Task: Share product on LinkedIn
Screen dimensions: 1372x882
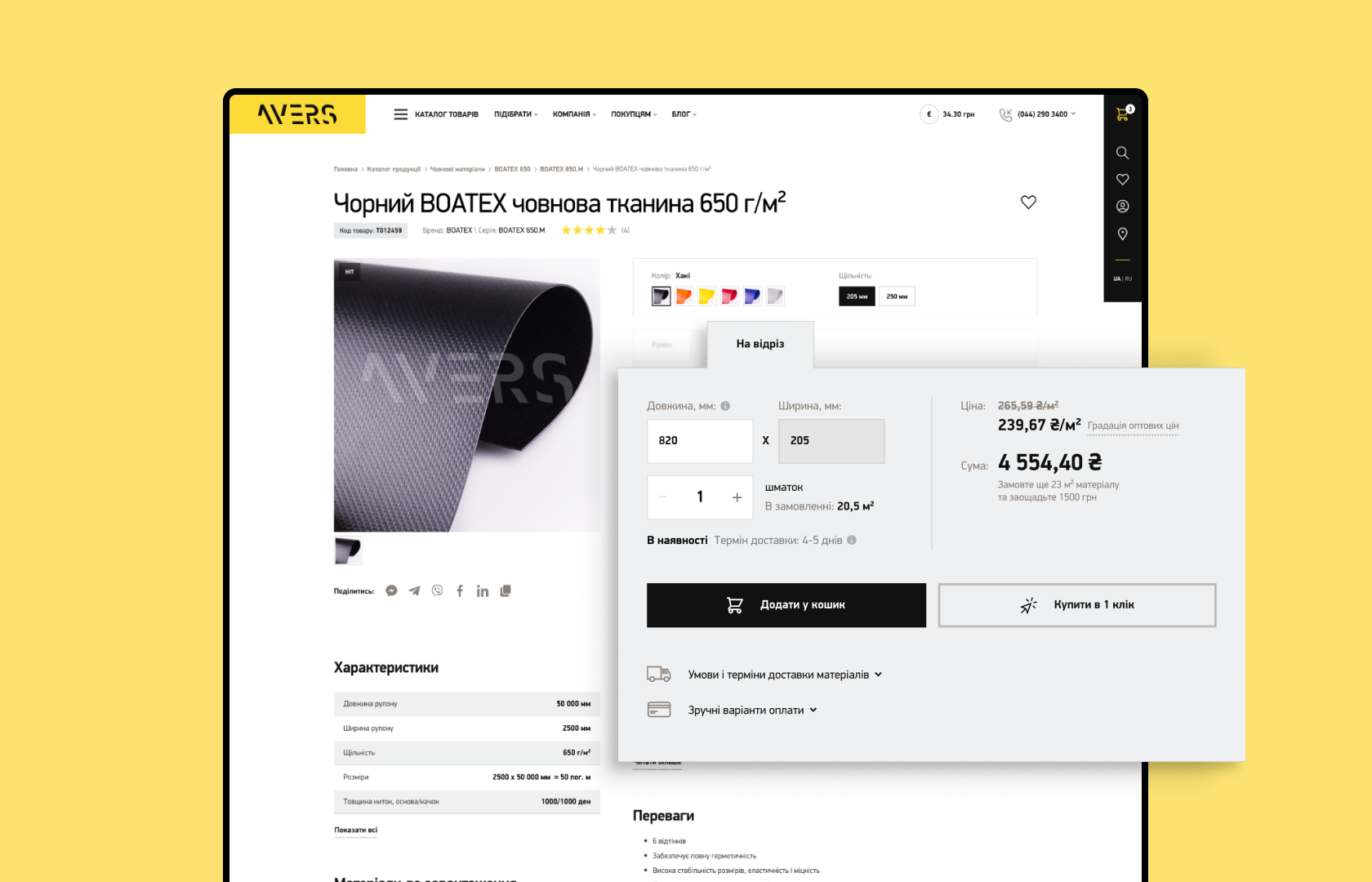Action: click(x=483, y=590)
